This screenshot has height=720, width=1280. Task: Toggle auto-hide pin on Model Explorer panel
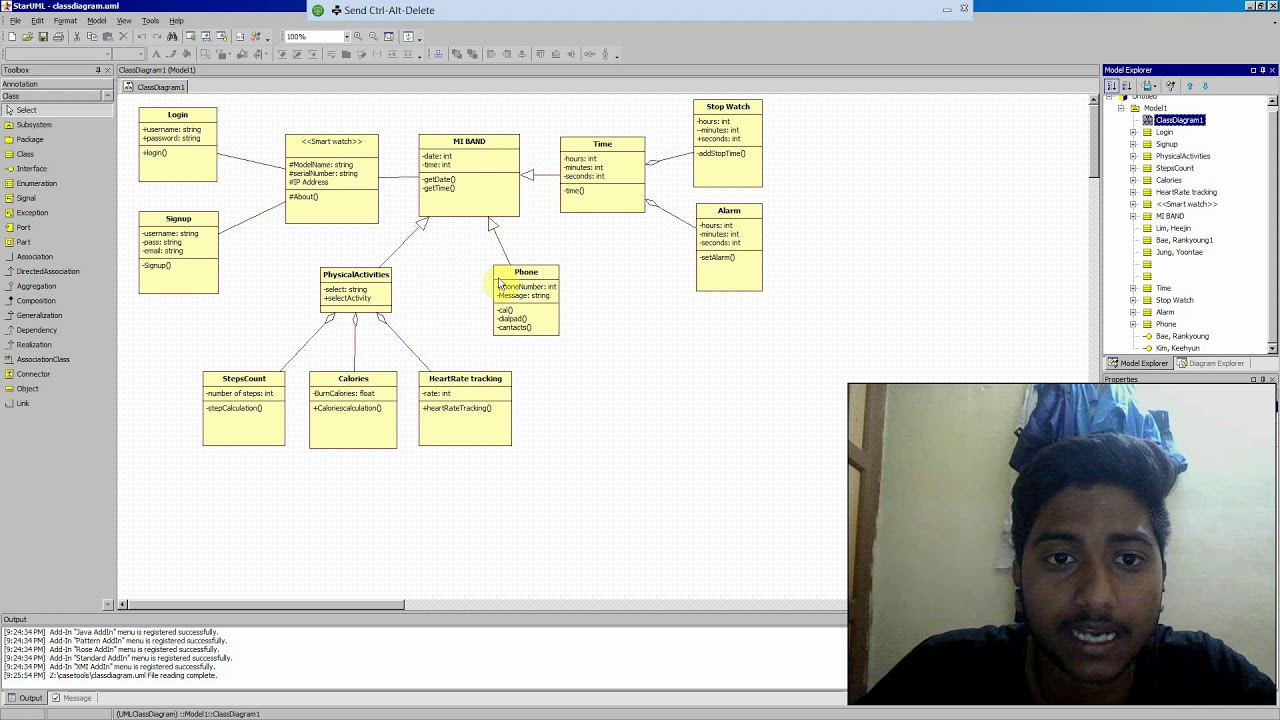coord(1262,70)
